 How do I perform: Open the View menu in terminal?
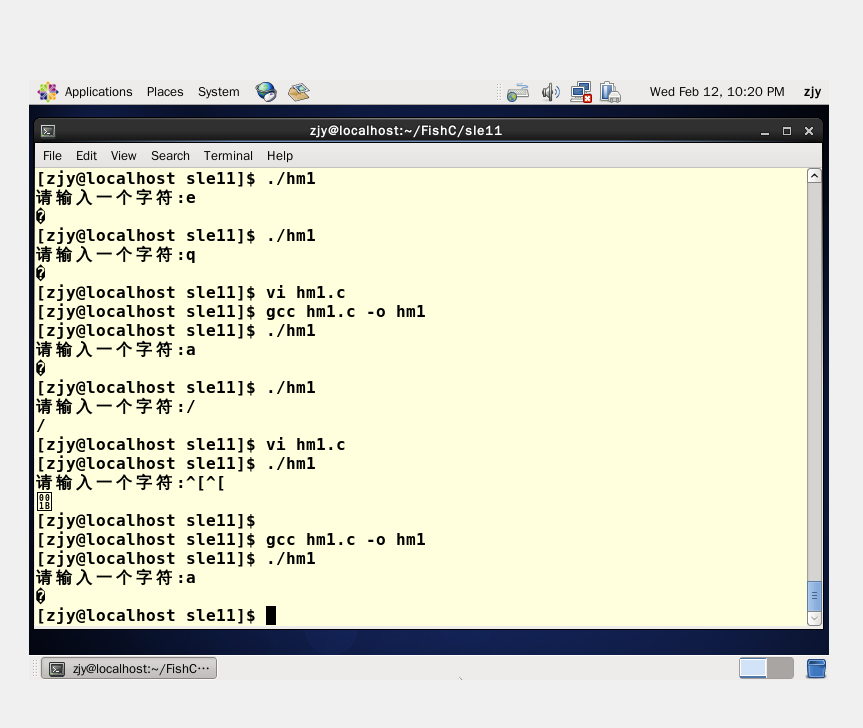tap(123, 156)
